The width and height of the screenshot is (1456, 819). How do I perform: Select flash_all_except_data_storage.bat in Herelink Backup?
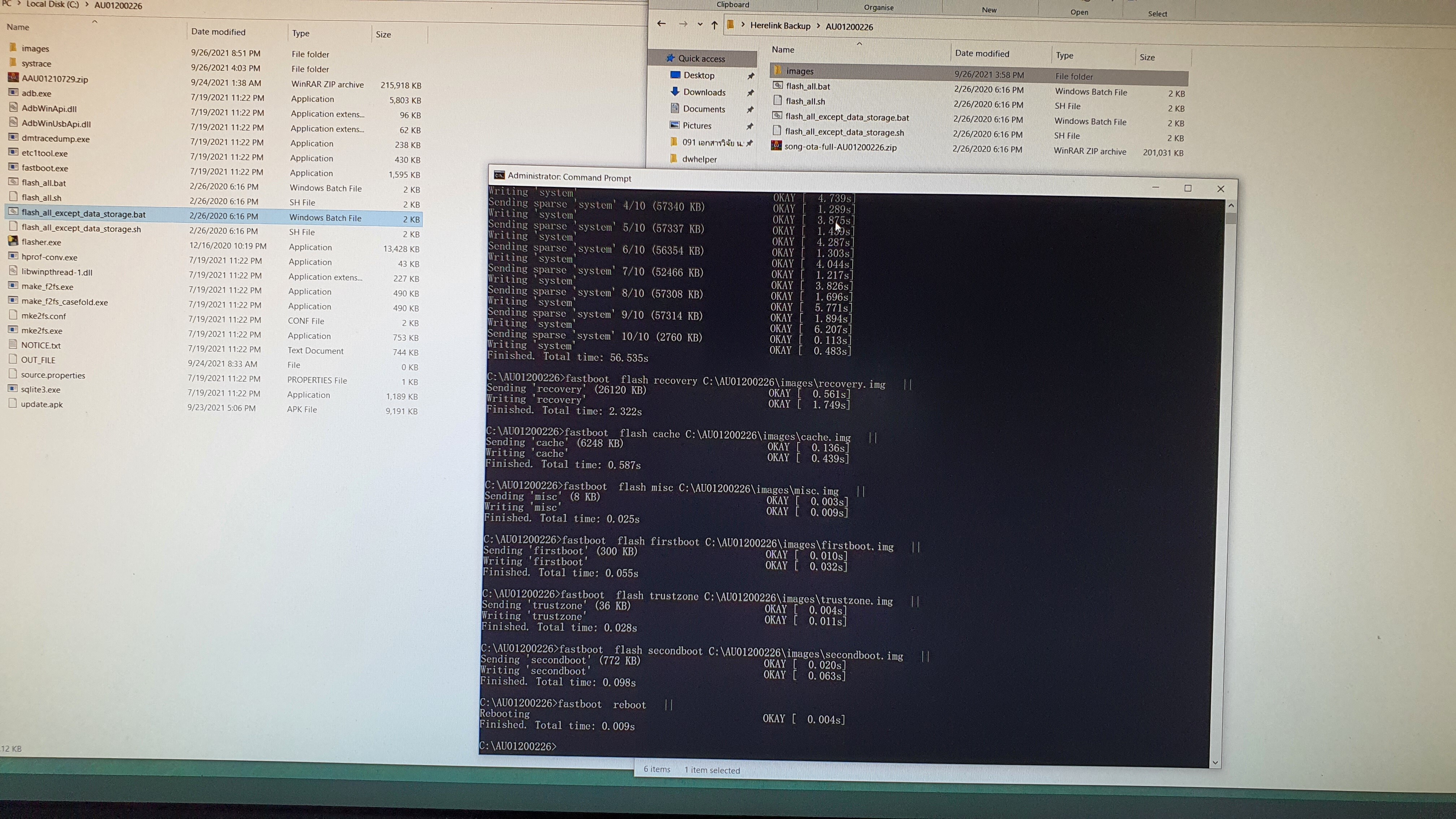coord(847,117)
